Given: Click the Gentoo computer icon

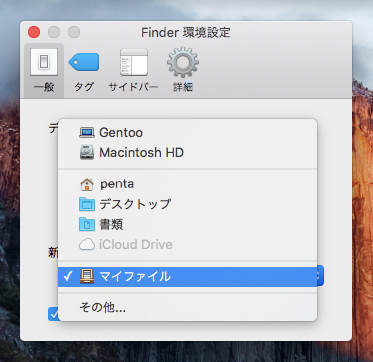Looking at the screenshot, I should click(87, 133).
